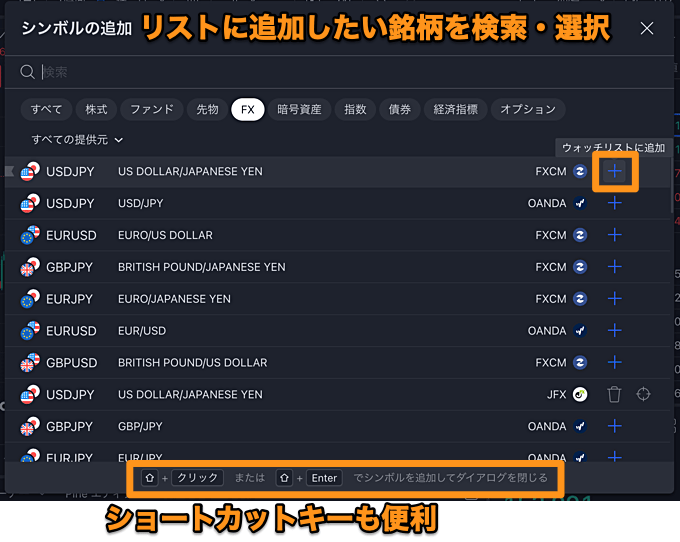Click the search magnifier icon
Screen dimensions: 680x542
[27, 72]
